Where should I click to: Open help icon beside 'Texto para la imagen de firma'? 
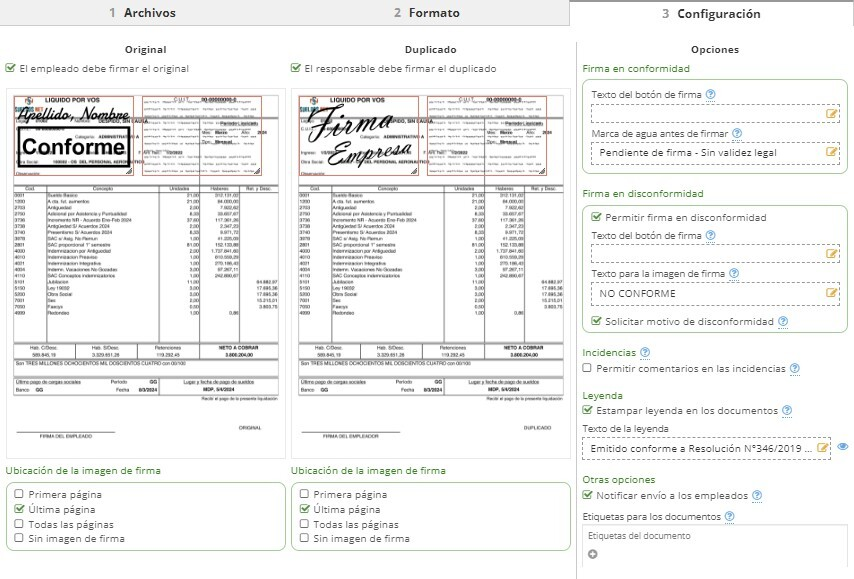[734, 273]
